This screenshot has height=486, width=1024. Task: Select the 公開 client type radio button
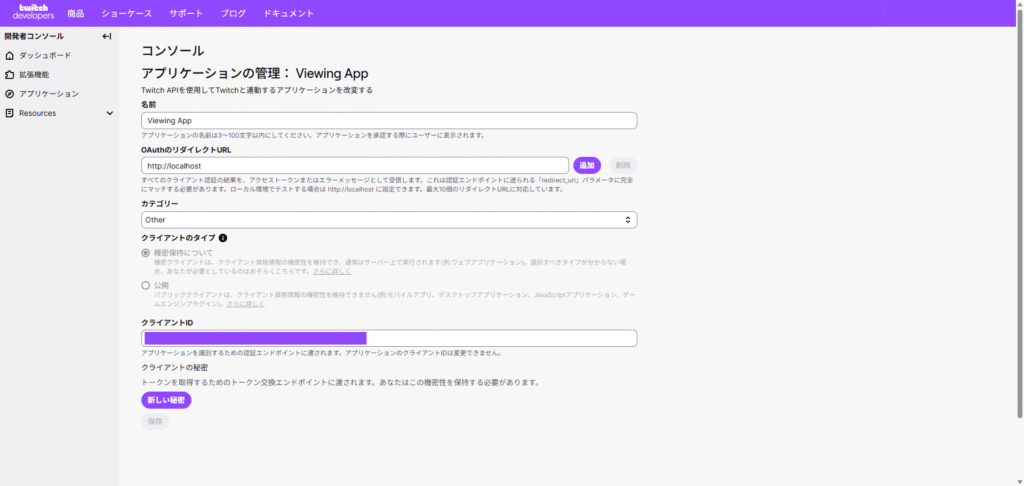(146, 285)
